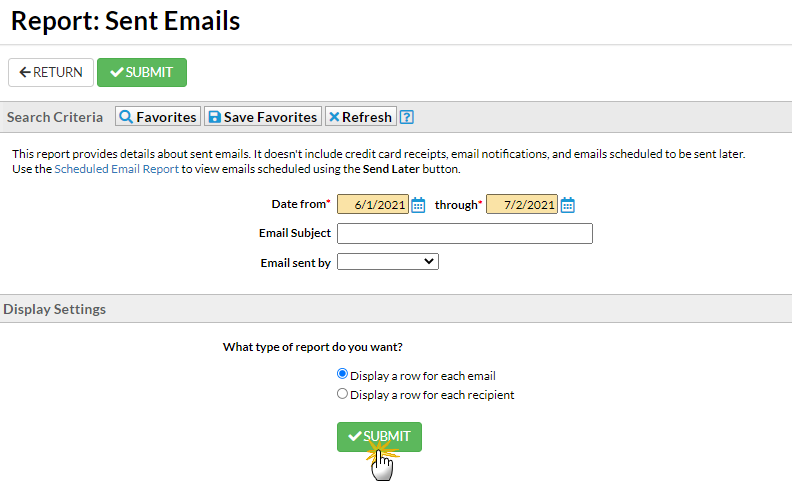This screenshot has height=483, width=792.
Task: Click into the Email Subject field
Action: tap(465, 233)
